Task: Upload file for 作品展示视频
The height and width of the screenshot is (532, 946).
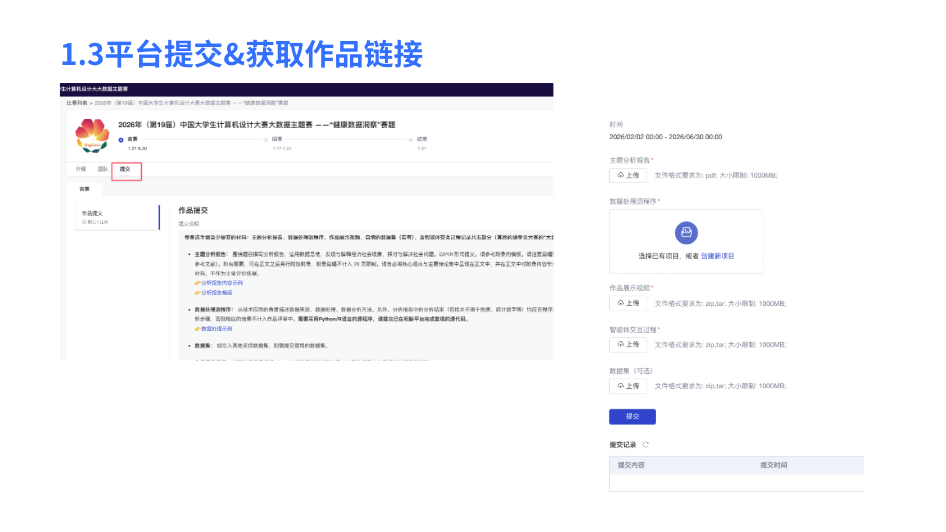Action: [x=628, y=303]
